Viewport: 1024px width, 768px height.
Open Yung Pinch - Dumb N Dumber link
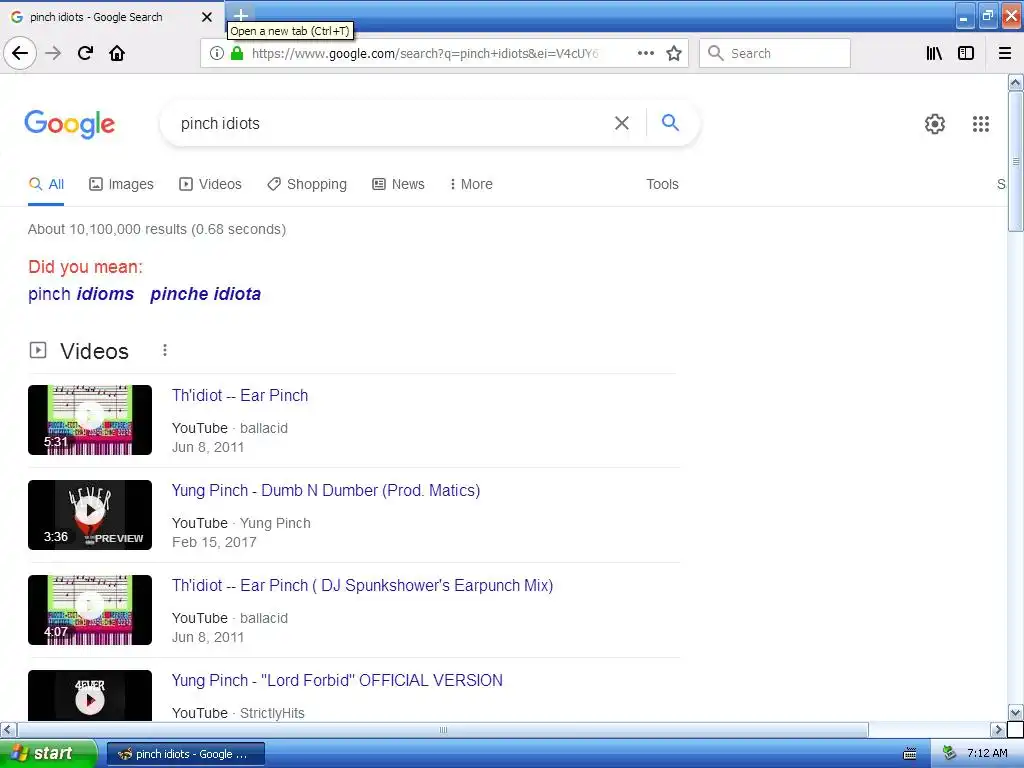[326, 490]
